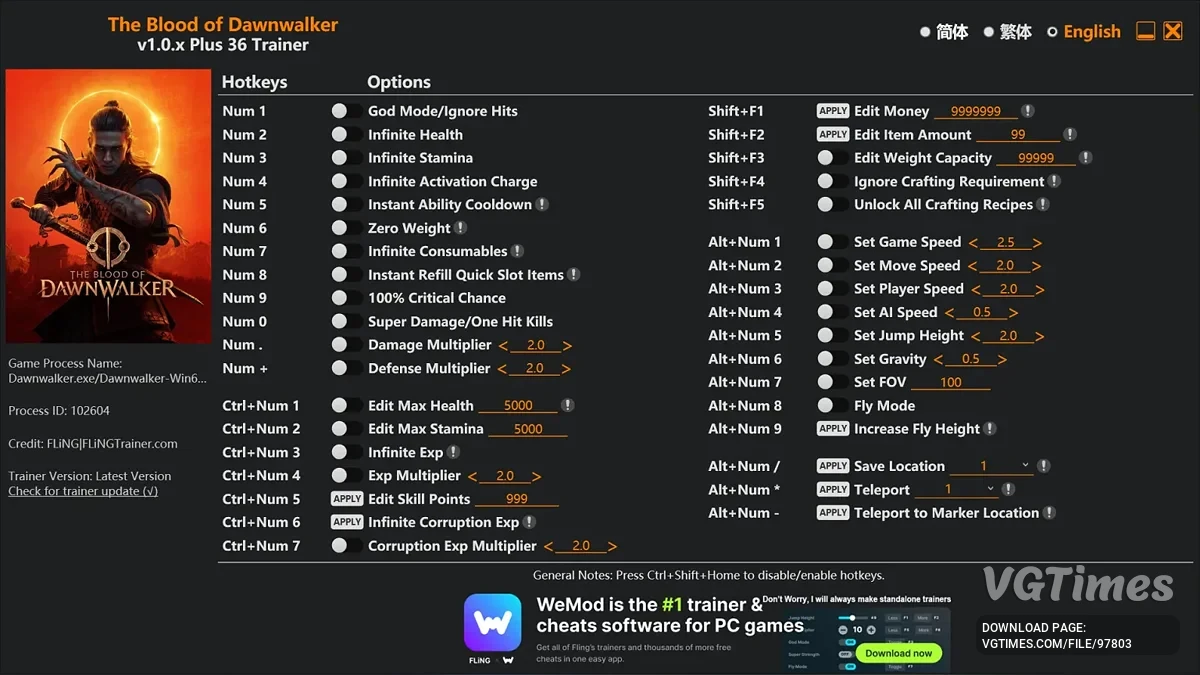The width and height of the screenshot is (1200, 675).
Task: Open the Save Location slot dropdown
Action: pyautogui.click(x=990, y=466)
